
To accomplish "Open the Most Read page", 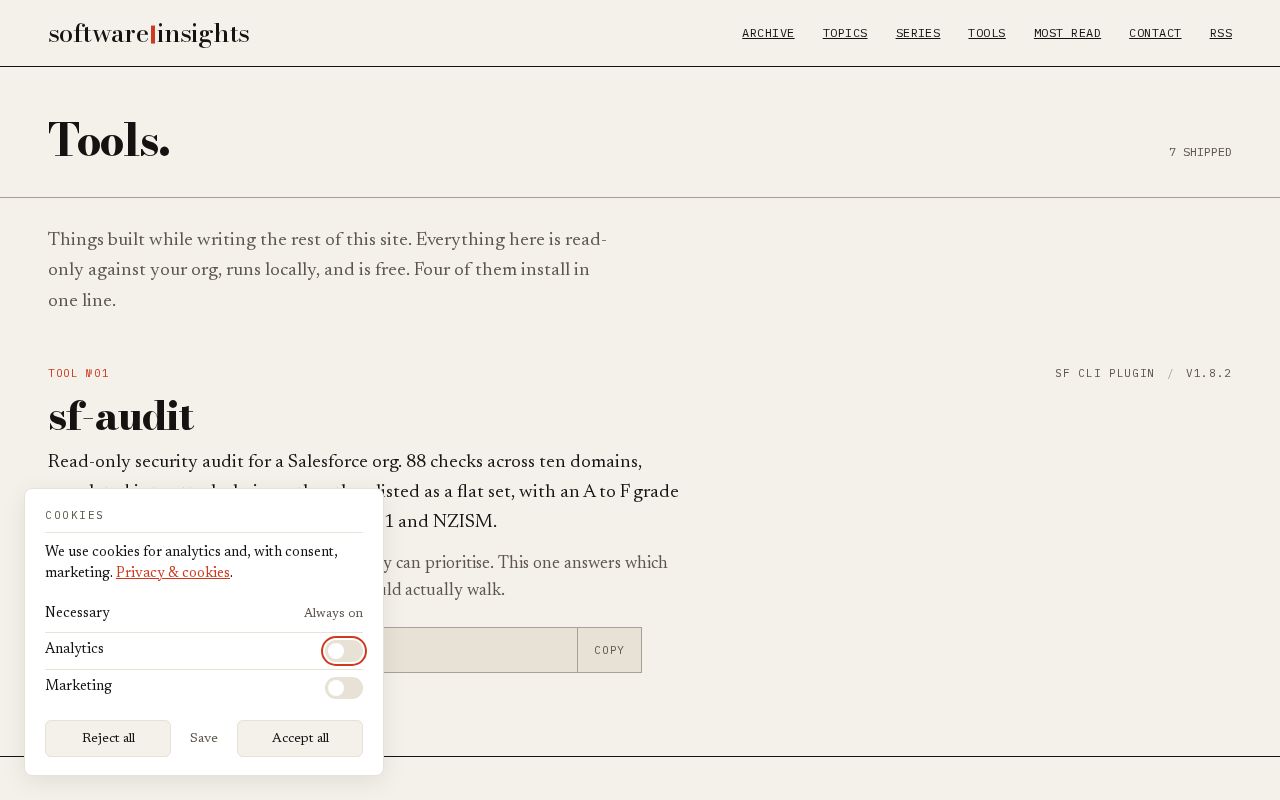I will (1067, 33).
